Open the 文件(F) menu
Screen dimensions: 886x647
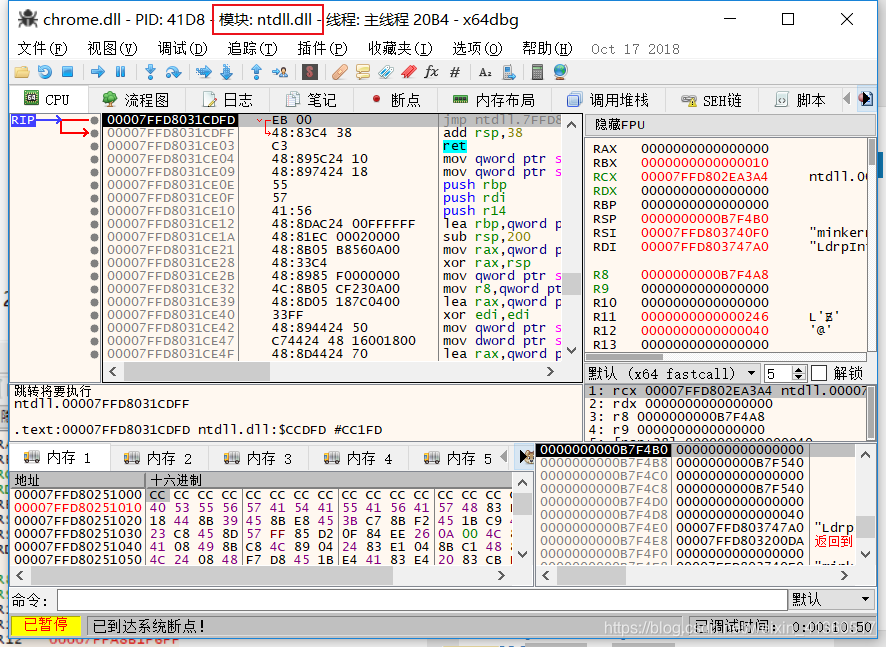[42, 49]
